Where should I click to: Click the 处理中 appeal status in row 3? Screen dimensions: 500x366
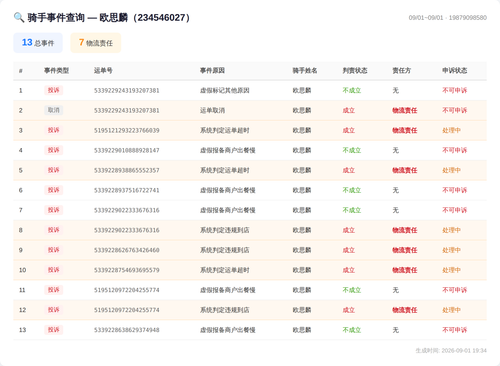451,130
